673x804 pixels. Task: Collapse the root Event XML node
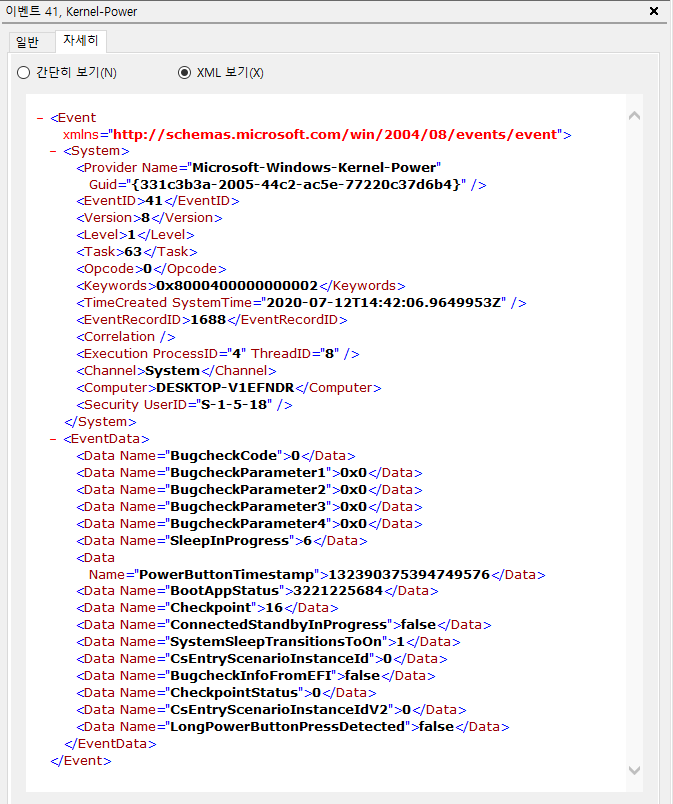pyautogui.click(x=40, y=118)
